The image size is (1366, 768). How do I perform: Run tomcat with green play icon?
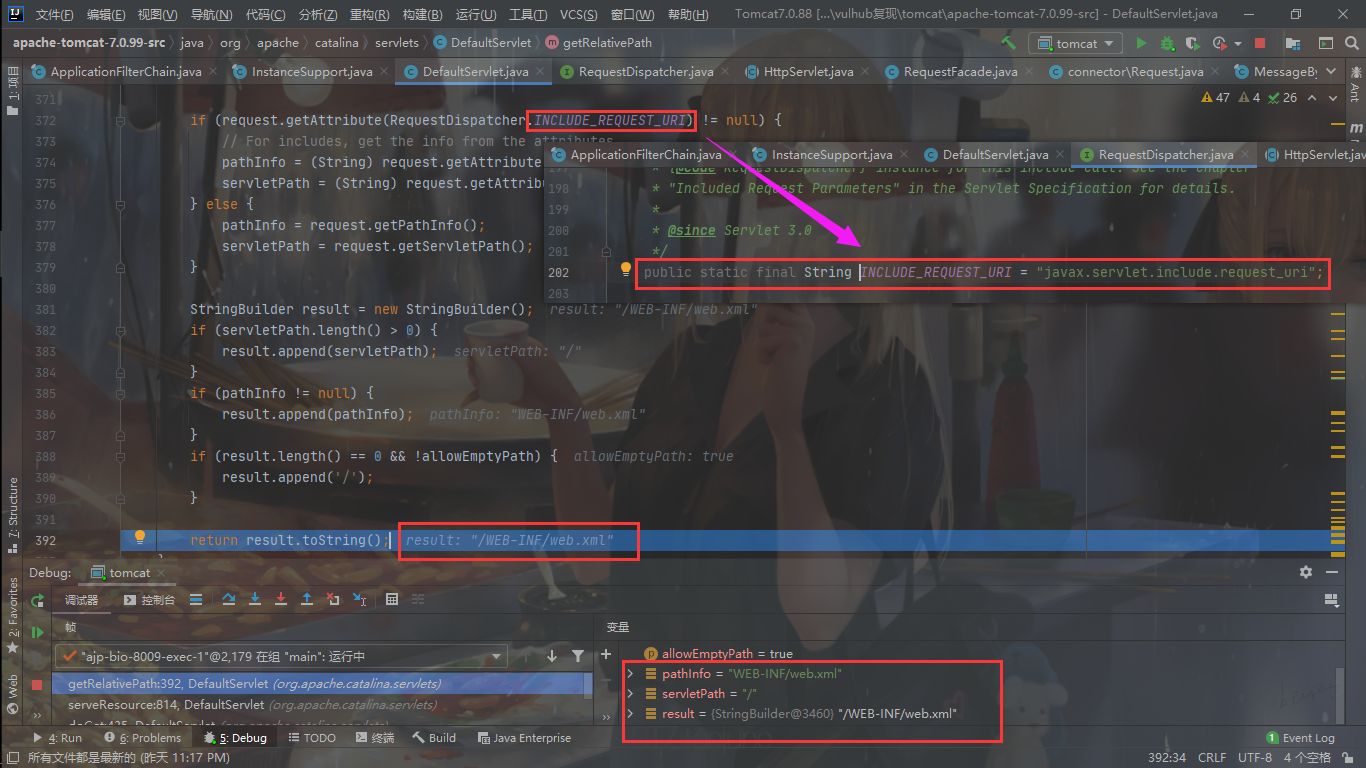tap(1141, 43)
